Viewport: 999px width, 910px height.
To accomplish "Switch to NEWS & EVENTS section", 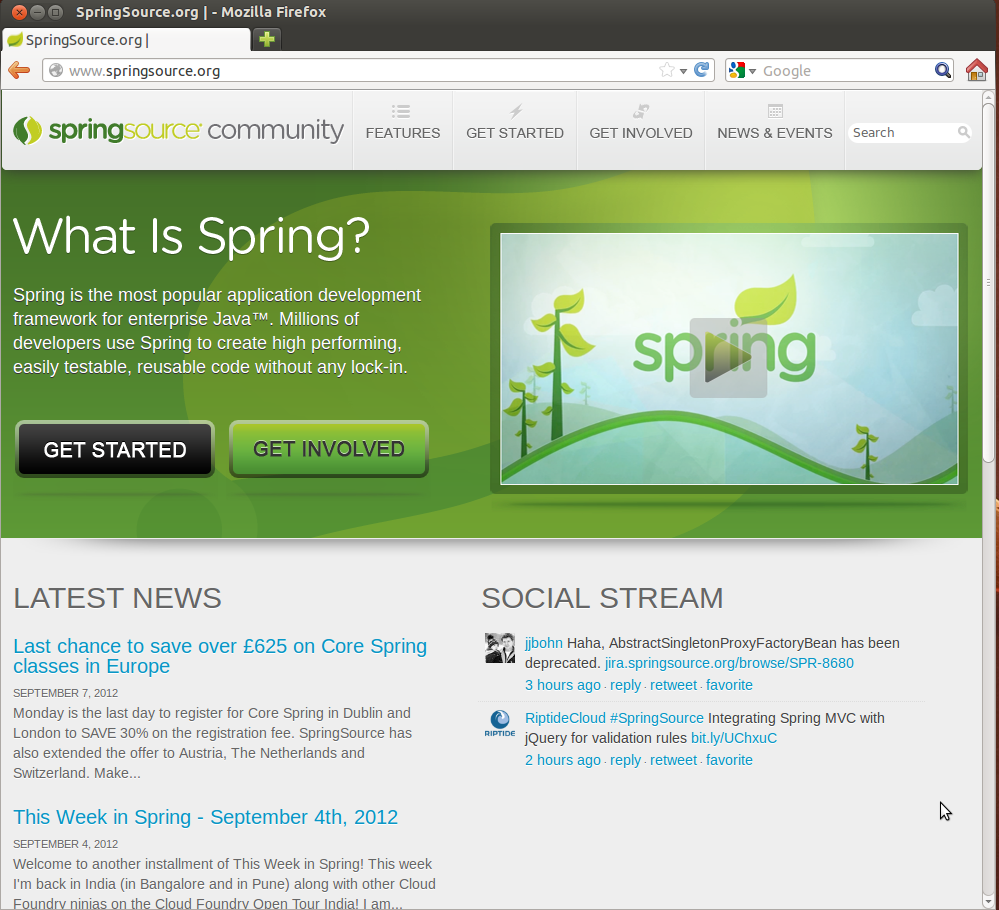I will coord(774,131).
